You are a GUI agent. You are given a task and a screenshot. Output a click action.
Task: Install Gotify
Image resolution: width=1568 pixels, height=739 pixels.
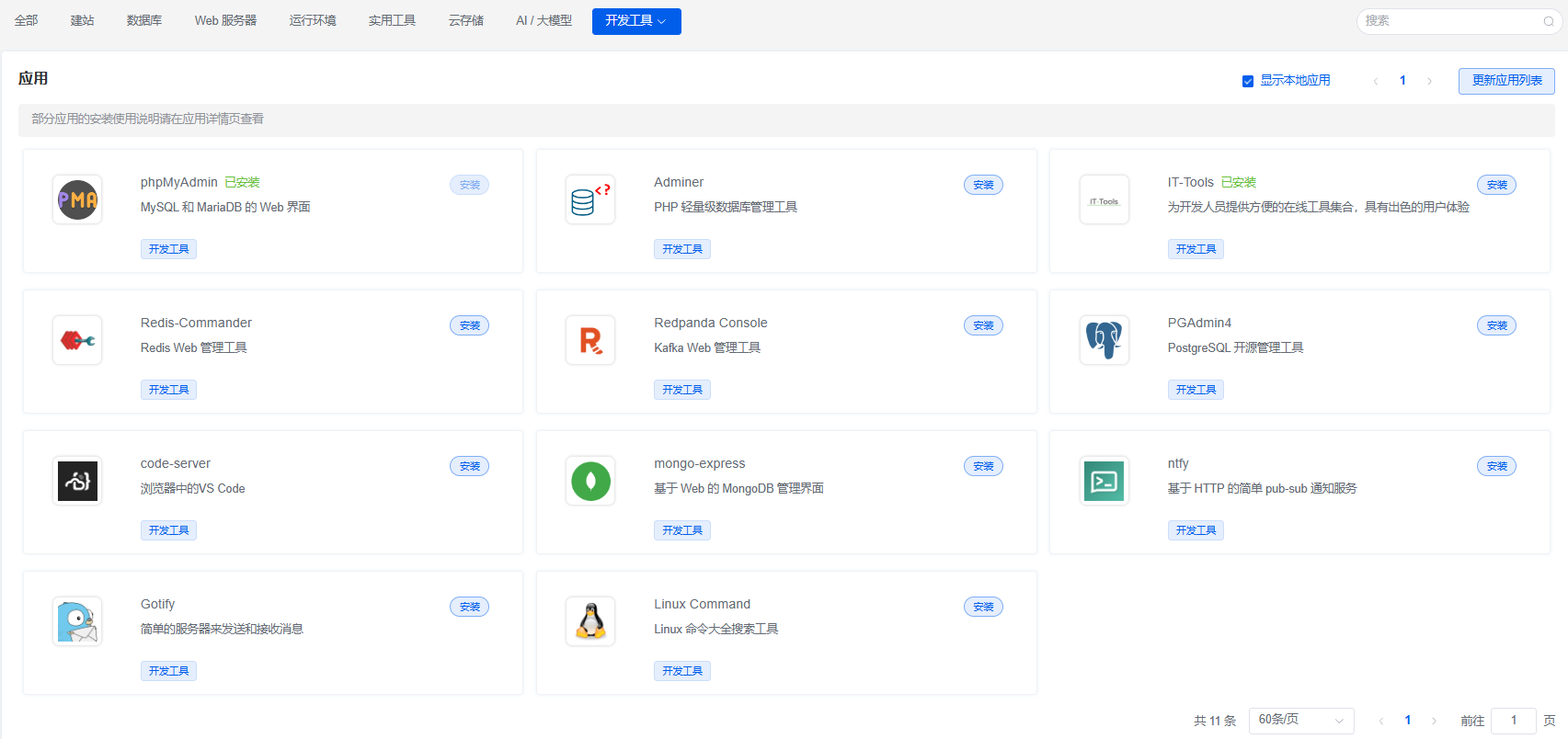click(x=469, y=607)
